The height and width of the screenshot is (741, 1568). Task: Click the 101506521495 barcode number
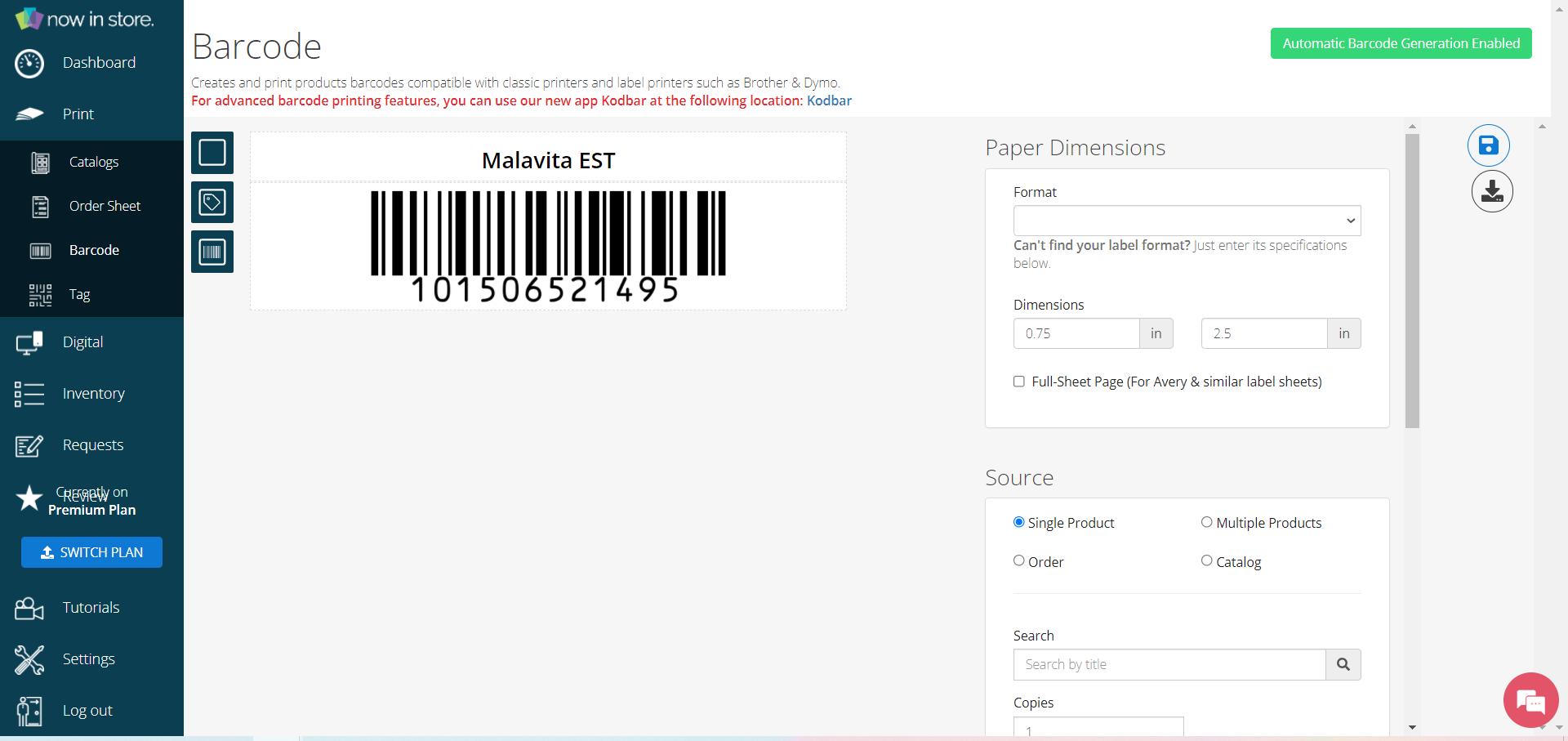click(x=545, y=289)
